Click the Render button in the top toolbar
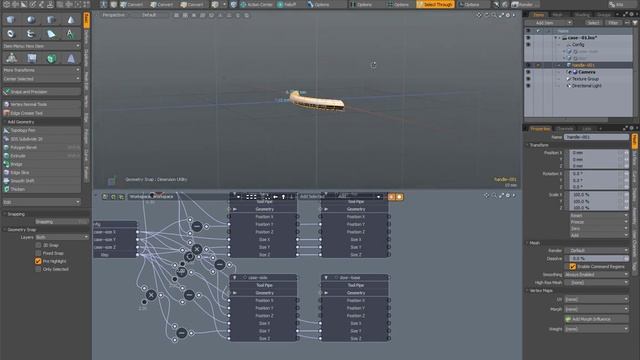The height and width of the screenshot is (360, 640). click(x=525, y=4)
